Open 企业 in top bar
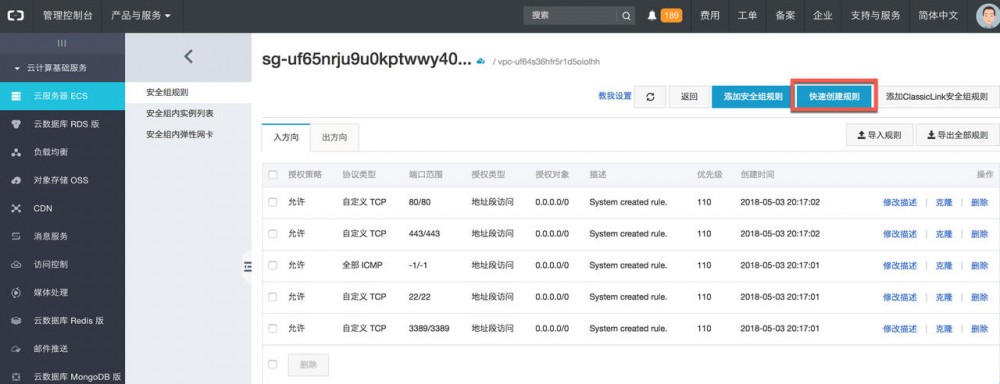The image size is (1000, 384). (823, 16)
